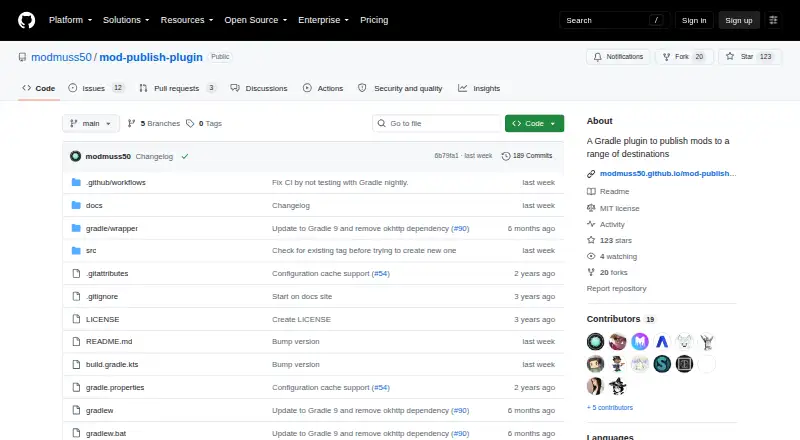Expand the Platform menu

pyautogui.click(x=70, y=20)
